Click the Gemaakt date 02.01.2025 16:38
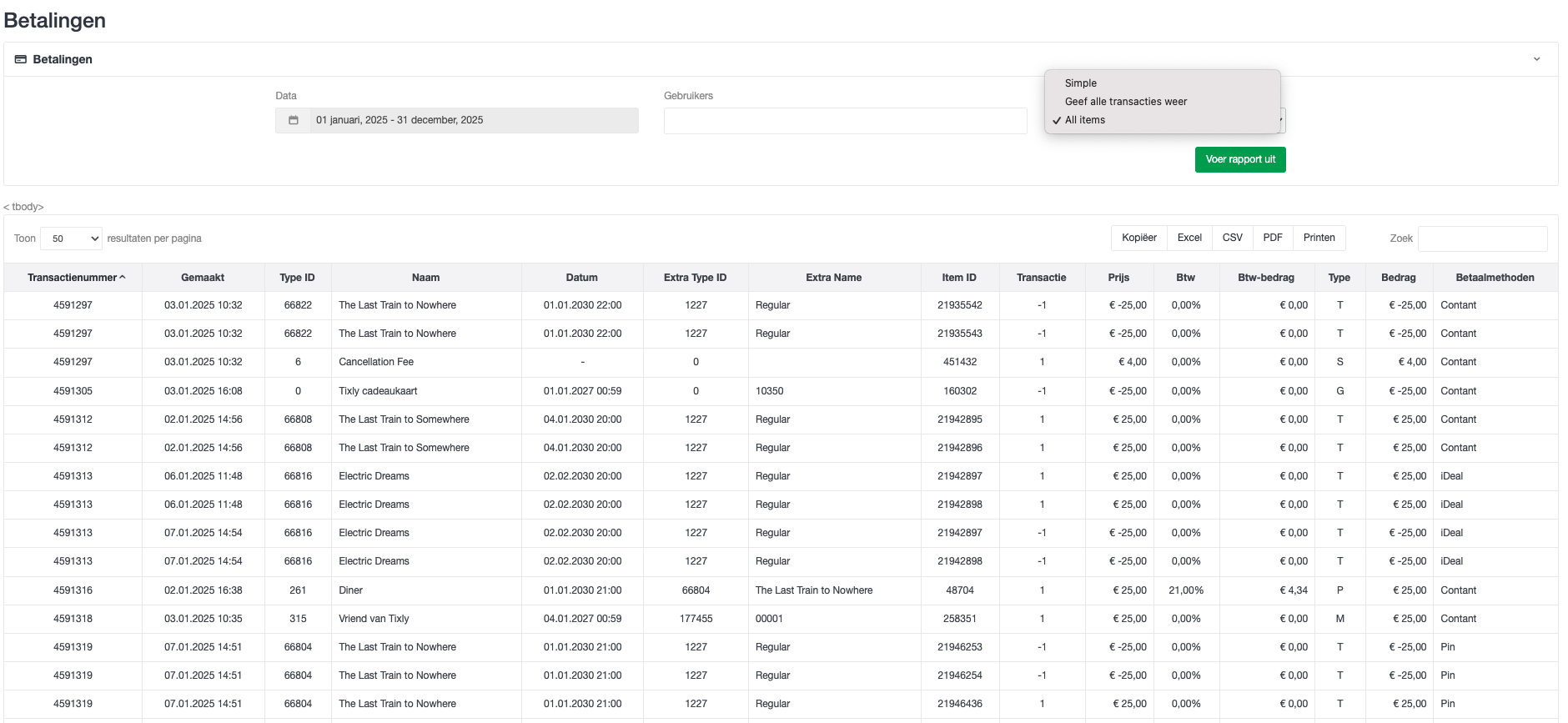The width and height of the screenshot is (1568, 723). click(204, 590)
